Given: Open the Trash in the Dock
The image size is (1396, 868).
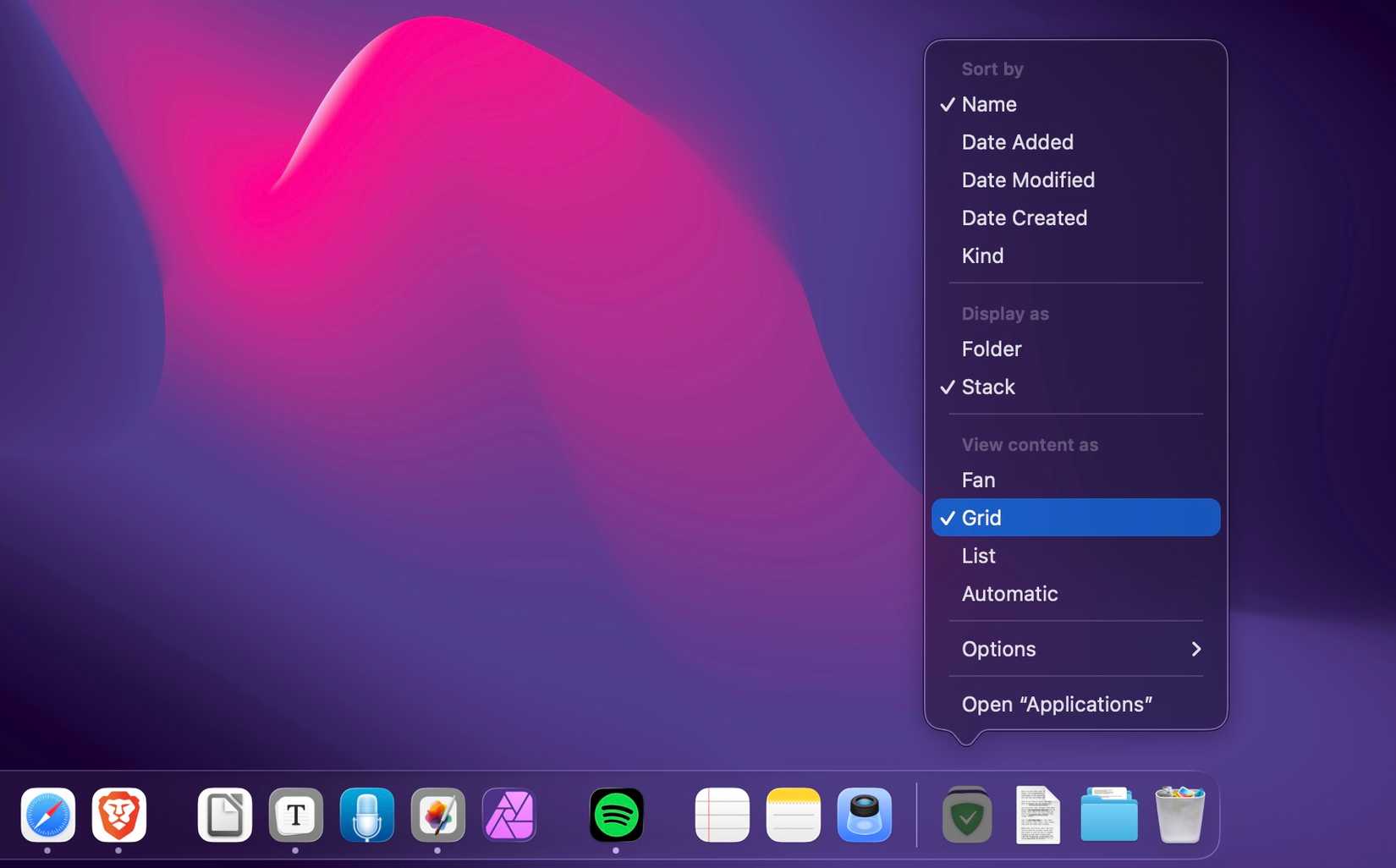Looking at the screenshot, I should coord(1179,815).
